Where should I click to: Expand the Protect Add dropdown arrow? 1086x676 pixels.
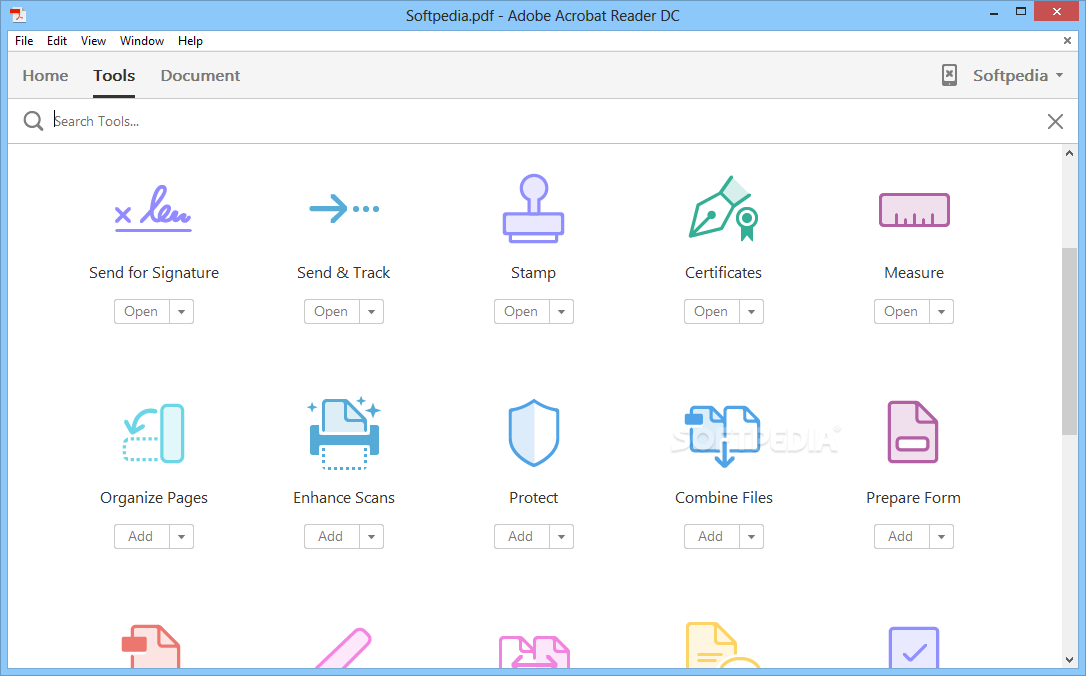click(562, 537)
